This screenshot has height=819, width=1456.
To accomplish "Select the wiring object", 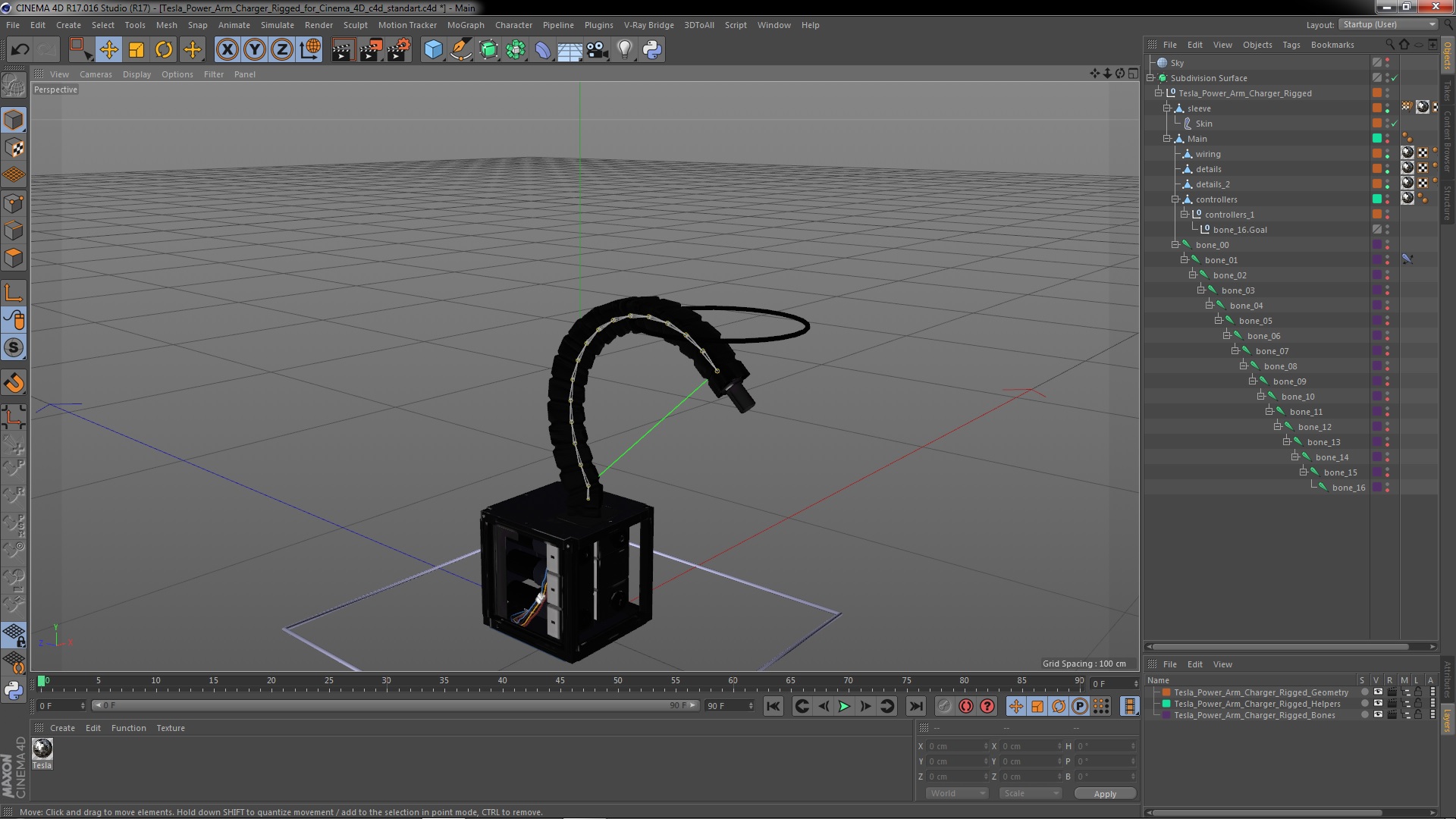I will pyautogui.click(x=1207, y=154).
